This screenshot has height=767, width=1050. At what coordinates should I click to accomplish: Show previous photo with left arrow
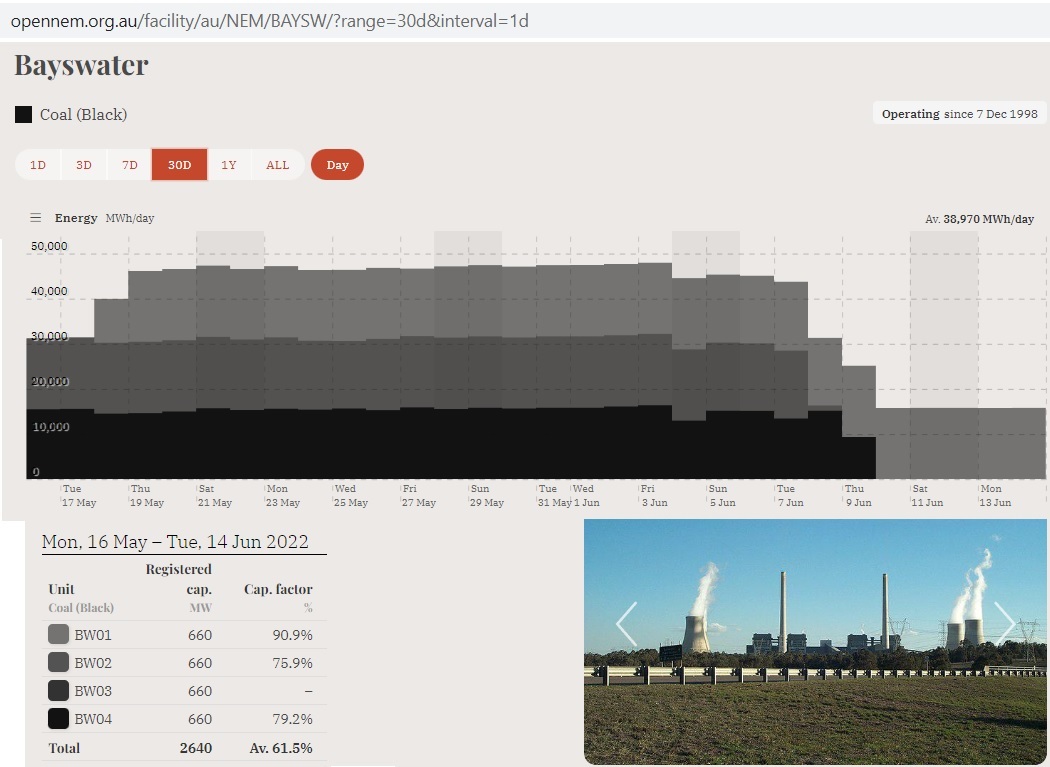click(627, 624)
